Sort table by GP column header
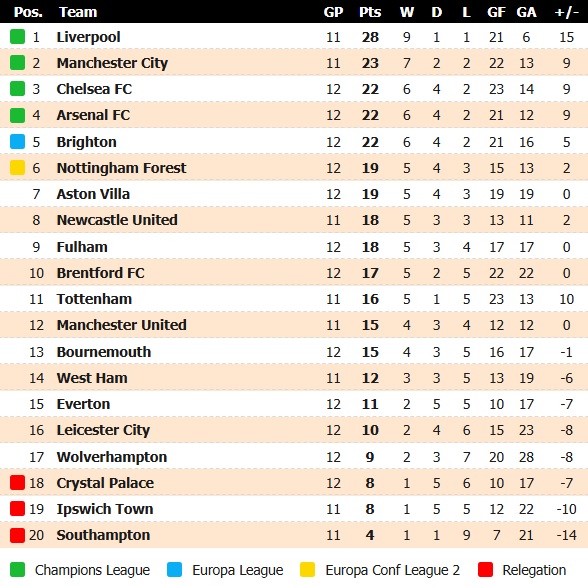Viewport: 588px width, 587px height. pos(333,12)
